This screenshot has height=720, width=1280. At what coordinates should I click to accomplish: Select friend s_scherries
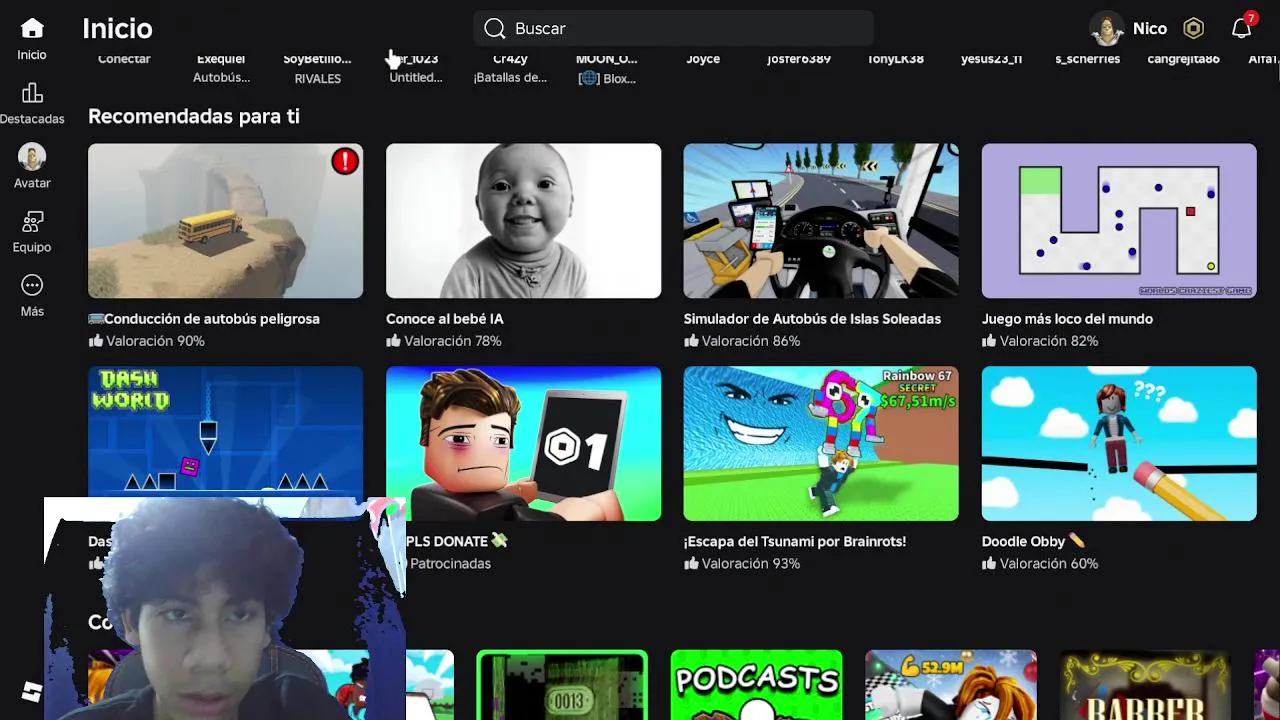tap(1087, 59)
